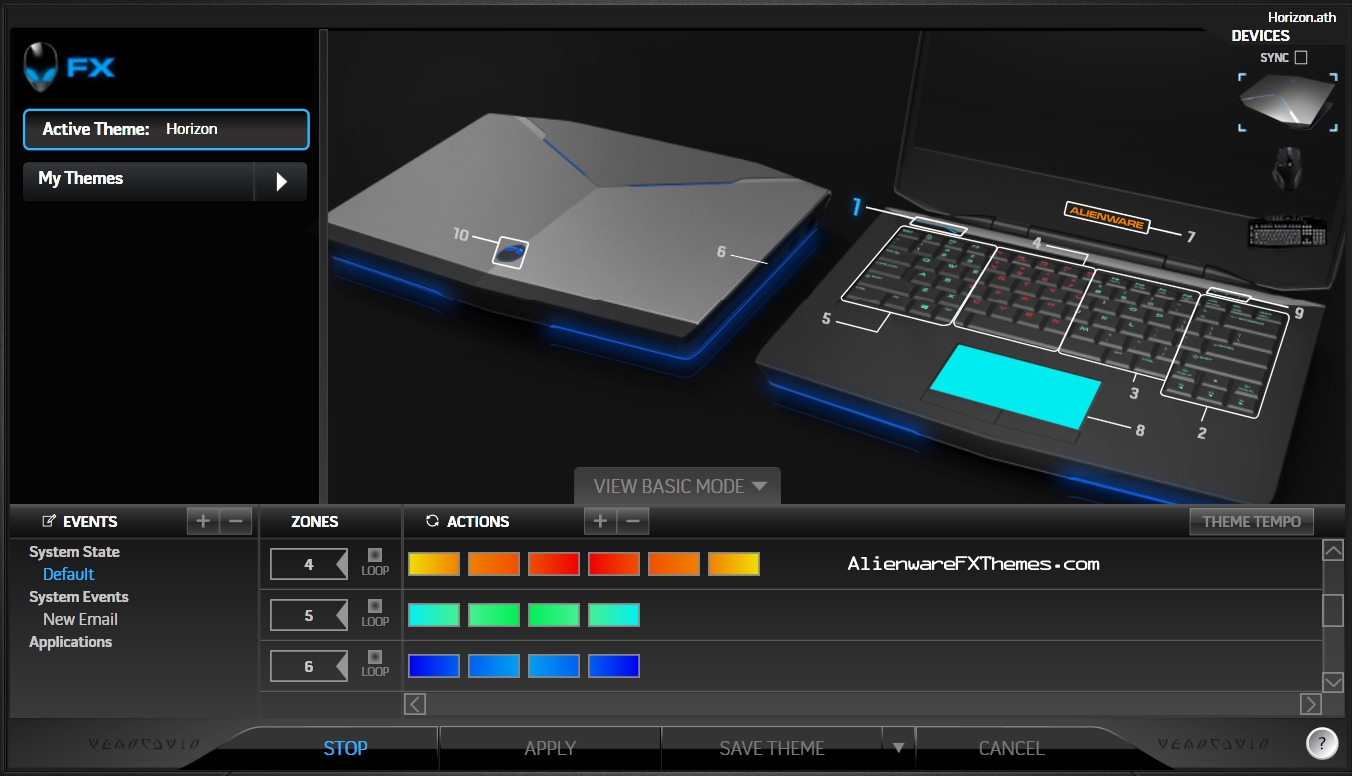Image resolution: width=1352 pixels, height=776 pixels.
Task: Click the SAVE THEME button
Action: point(772,748)
